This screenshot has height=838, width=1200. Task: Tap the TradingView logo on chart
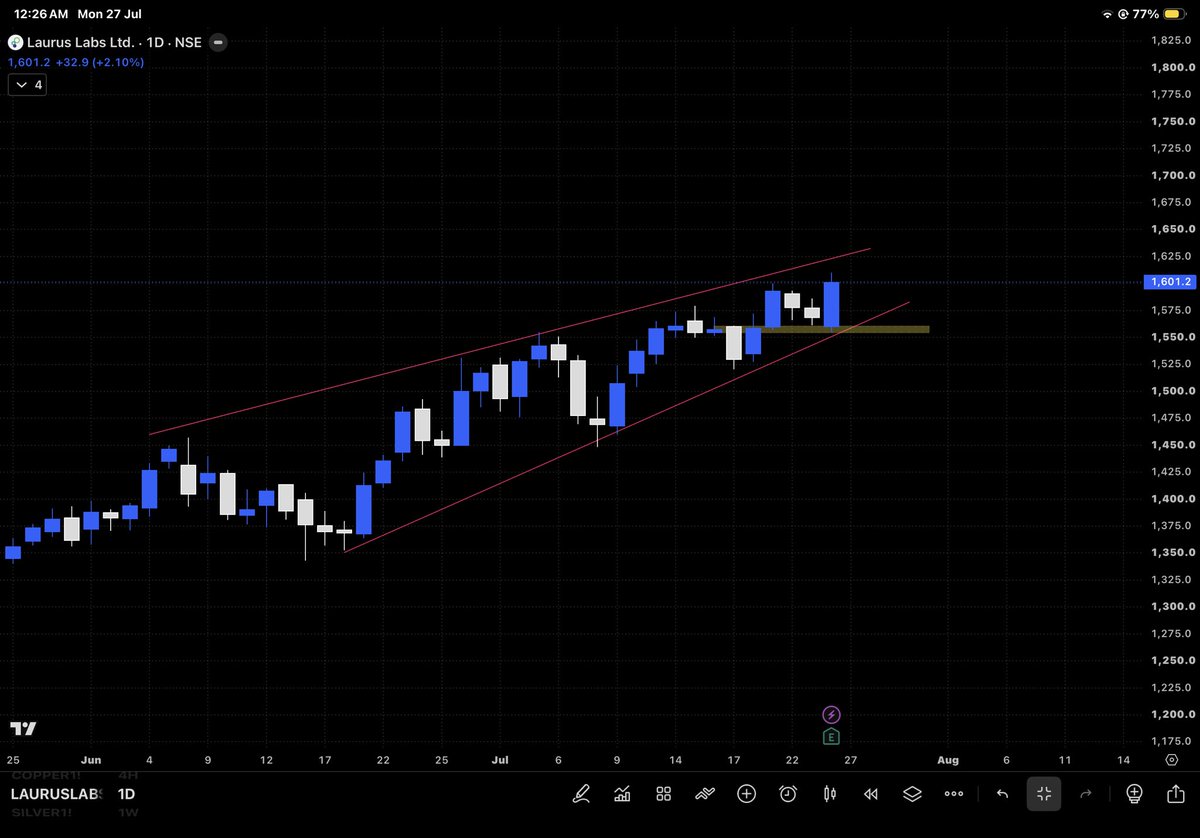coord(24,728)
